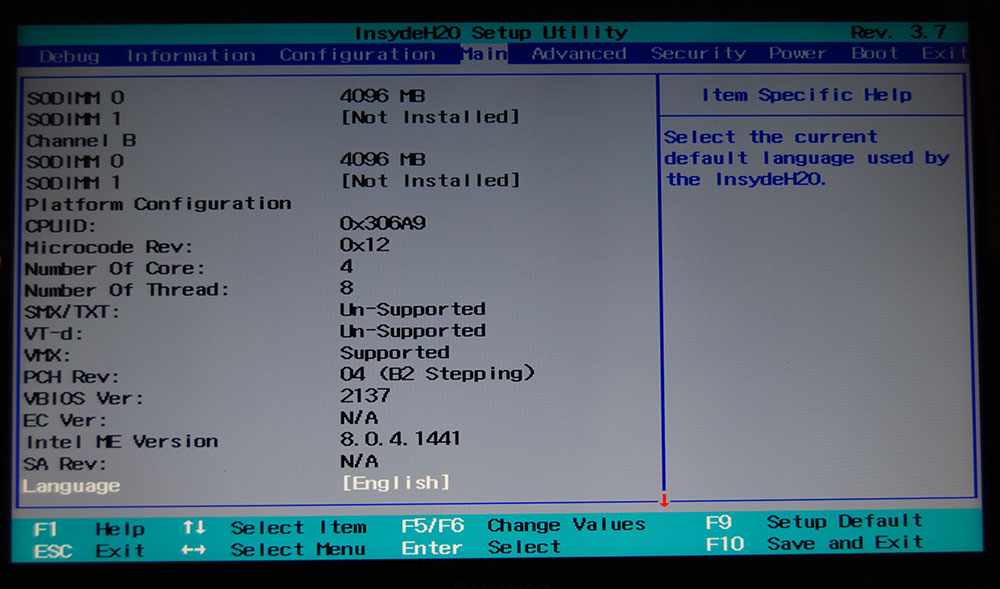This screenshot has width=1000, height=589.
Task: Click the SMX/TXT: label
Action: pyautogui.click(x=72, y=312)
